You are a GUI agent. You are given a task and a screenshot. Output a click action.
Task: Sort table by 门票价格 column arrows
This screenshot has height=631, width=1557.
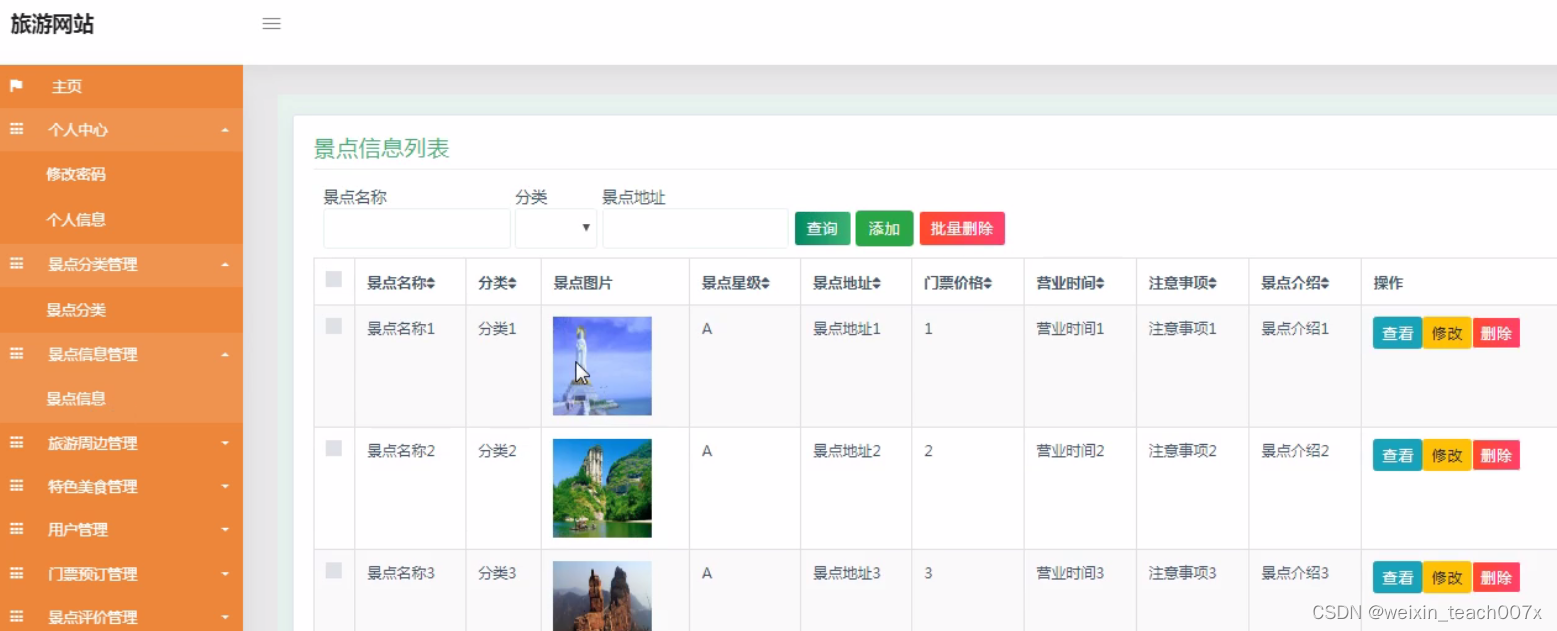(988, 284)
